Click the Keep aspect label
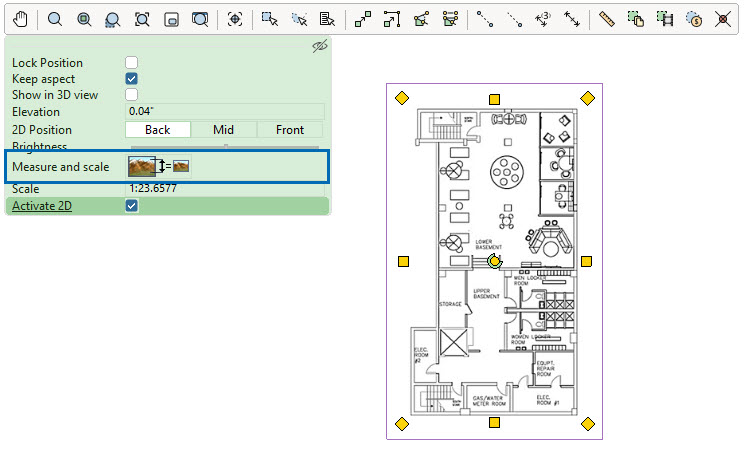The width and height of the screenshot is (745, 463). coord(44,79)
